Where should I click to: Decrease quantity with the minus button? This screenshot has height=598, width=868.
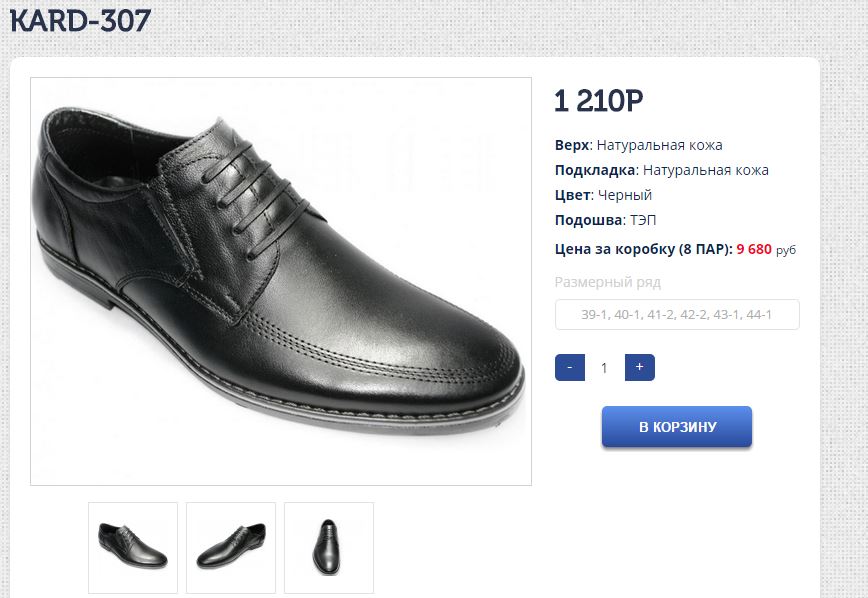(569, 367)
